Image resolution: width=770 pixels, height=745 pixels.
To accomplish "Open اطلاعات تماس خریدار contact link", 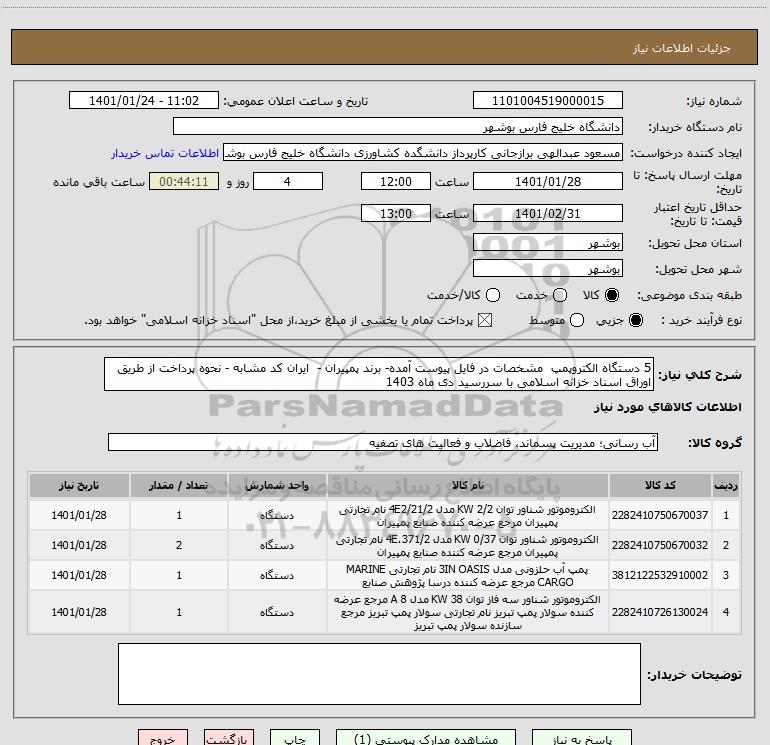I will (165, 153).
